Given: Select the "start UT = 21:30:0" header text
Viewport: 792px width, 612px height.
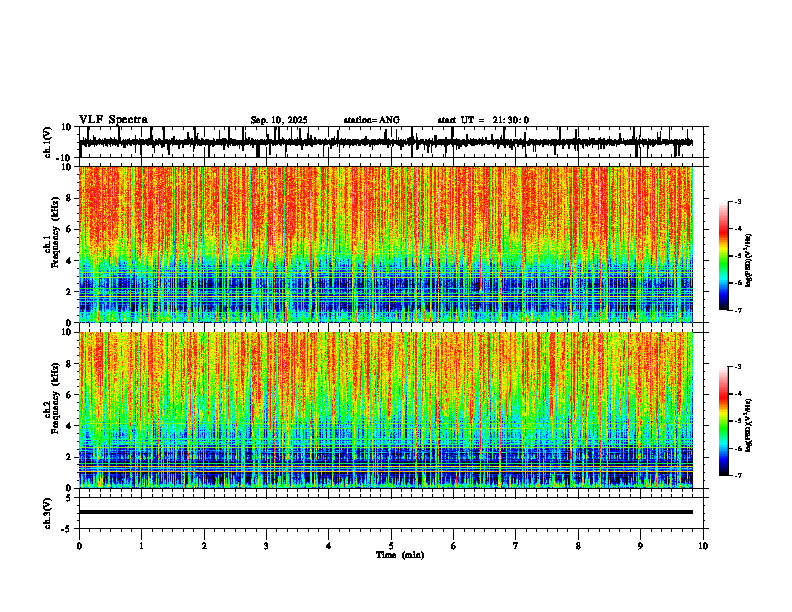Looking at the screenshot, I should click(483, 120).
